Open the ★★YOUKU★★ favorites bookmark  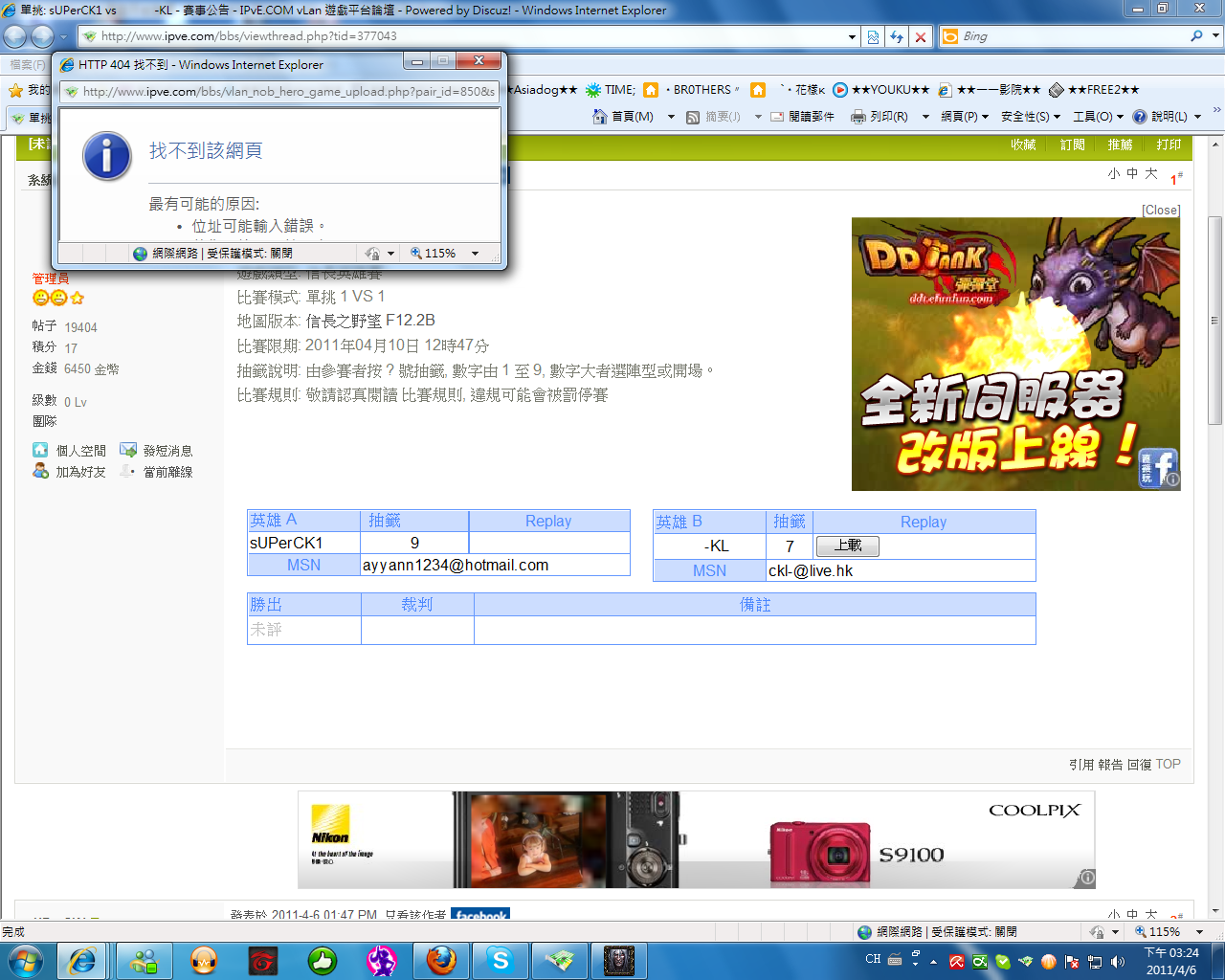tap(881, 90)
